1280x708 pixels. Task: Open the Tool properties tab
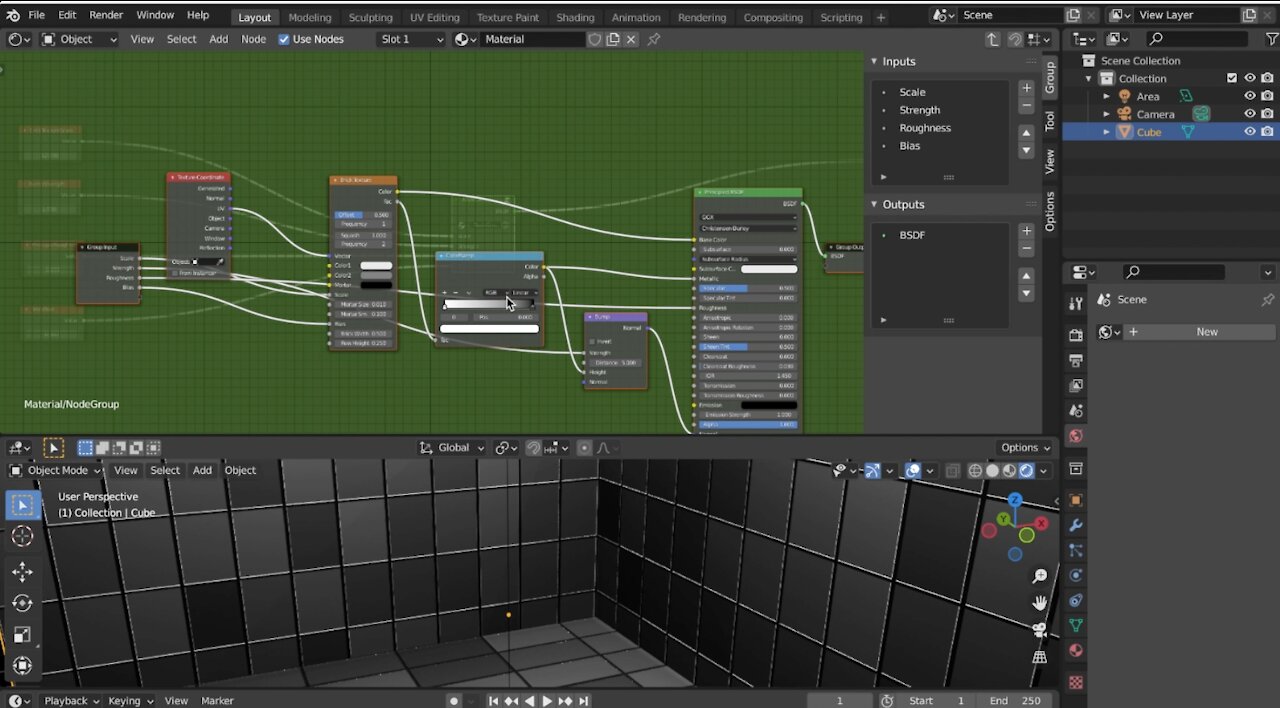tap(1076, 303)
